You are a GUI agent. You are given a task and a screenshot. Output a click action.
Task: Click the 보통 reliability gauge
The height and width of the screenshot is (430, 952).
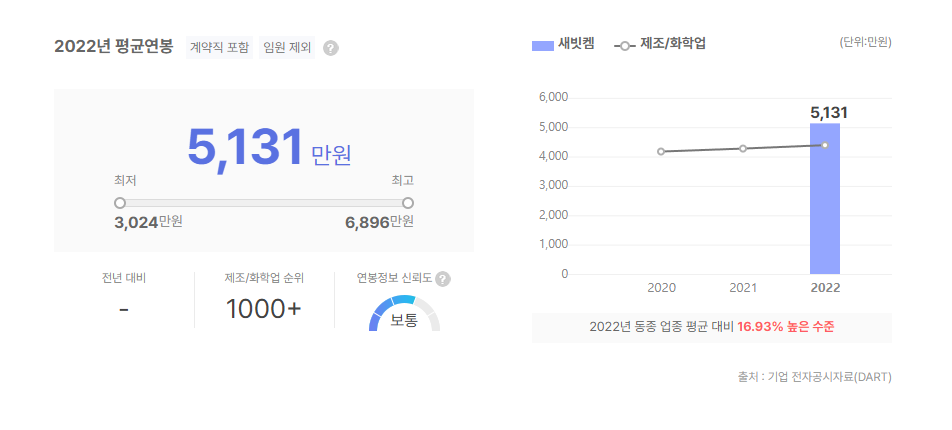point(404,313)
